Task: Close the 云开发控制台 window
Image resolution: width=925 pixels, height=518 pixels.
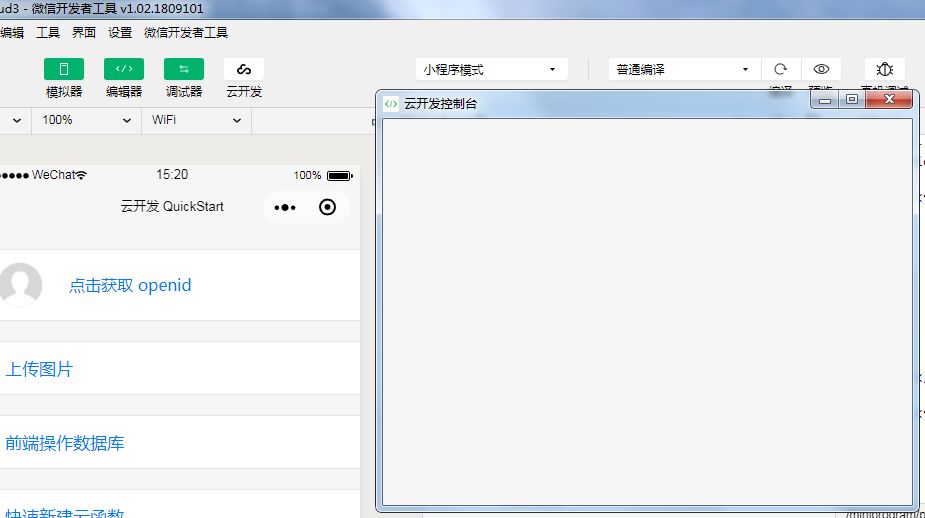Action: coord(889,100)
